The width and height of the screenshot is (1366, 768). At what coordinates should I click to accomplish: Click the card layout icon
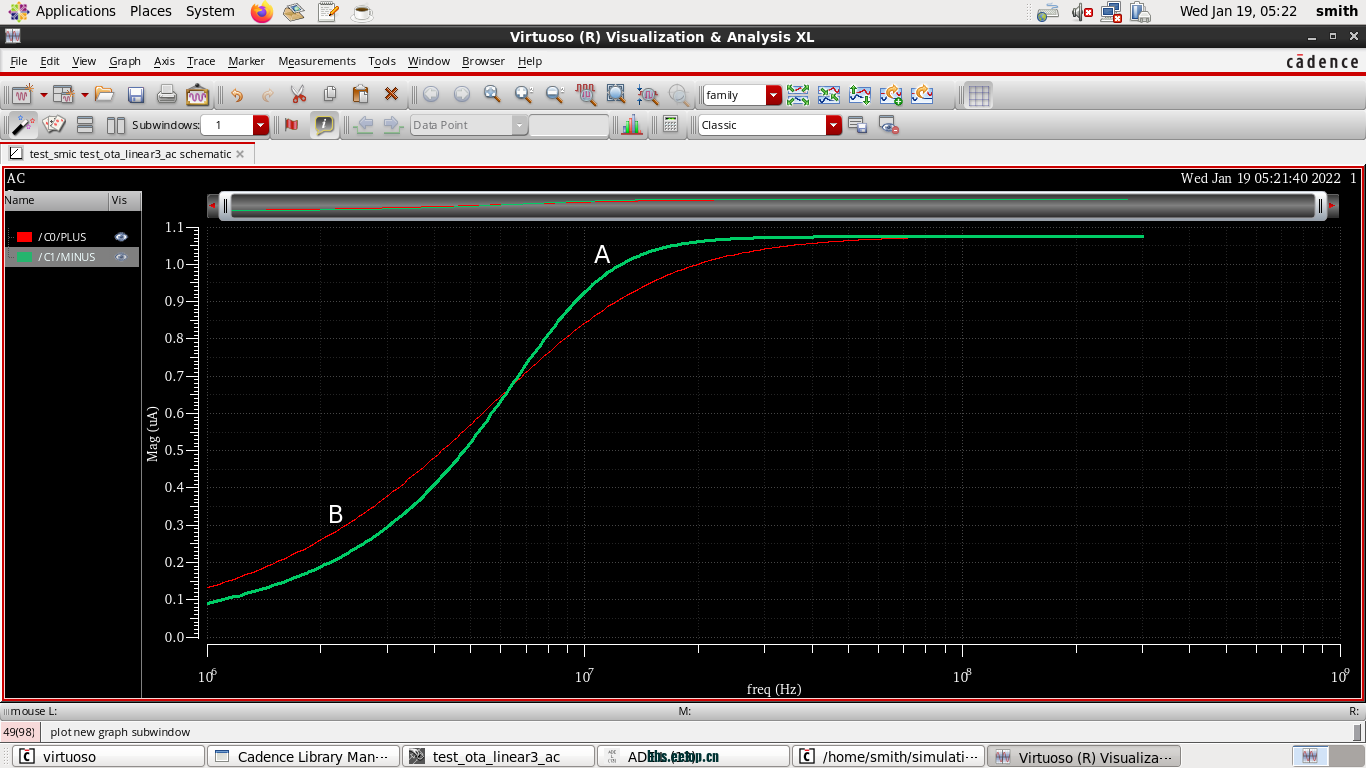click(53, 125)
